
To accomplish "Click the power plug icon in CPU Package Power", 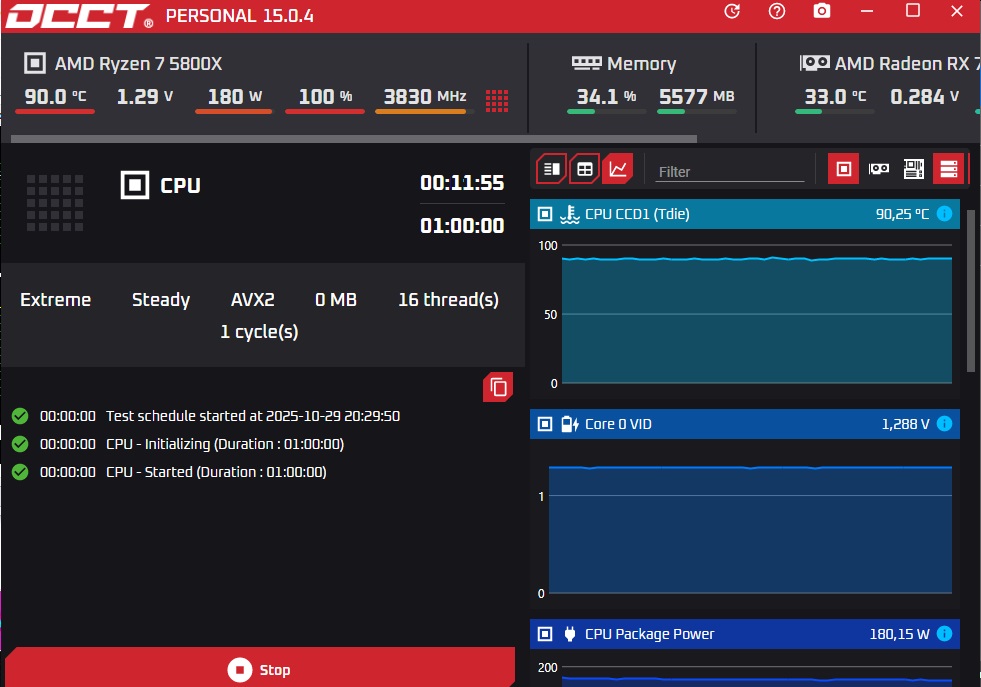I will (x=569, y=634).
